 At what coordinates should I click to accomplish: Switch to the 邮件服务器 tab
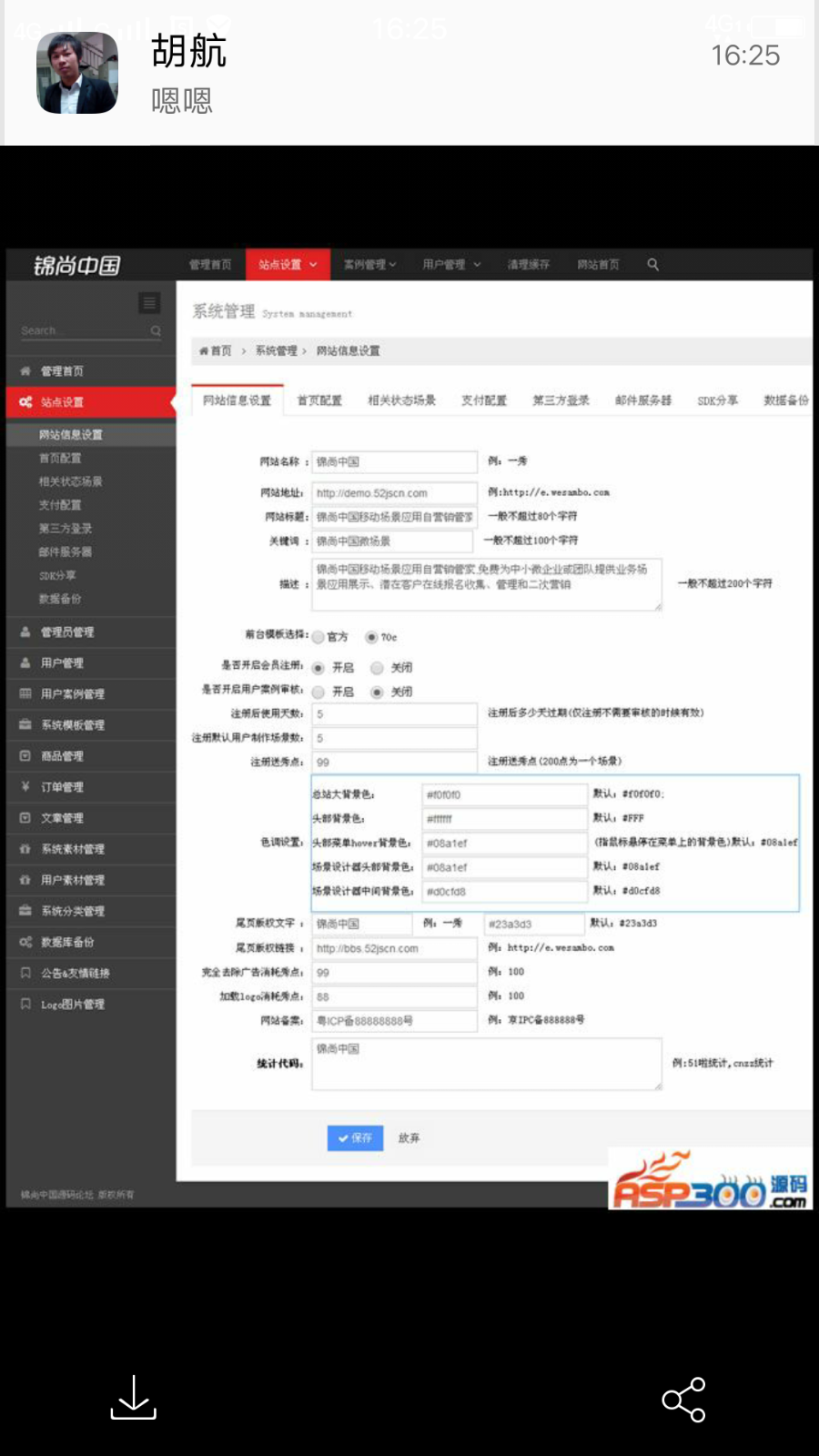(x=642, y=400)
